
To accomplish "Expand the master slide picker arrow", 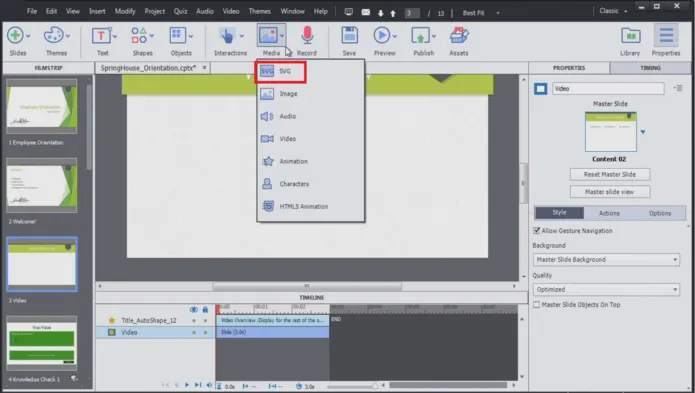I will [643, 132].
